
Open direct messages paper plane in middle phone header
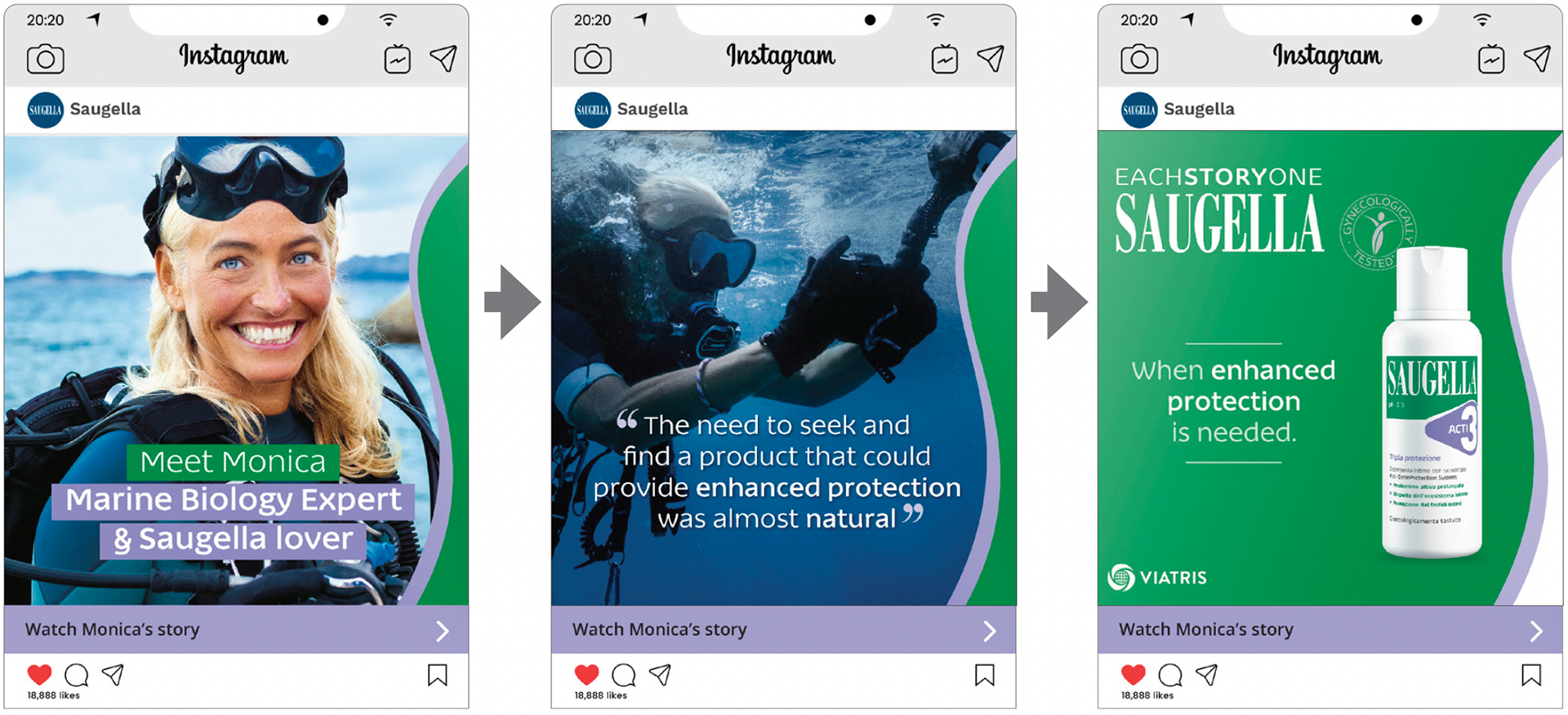[x=991, y=58]
